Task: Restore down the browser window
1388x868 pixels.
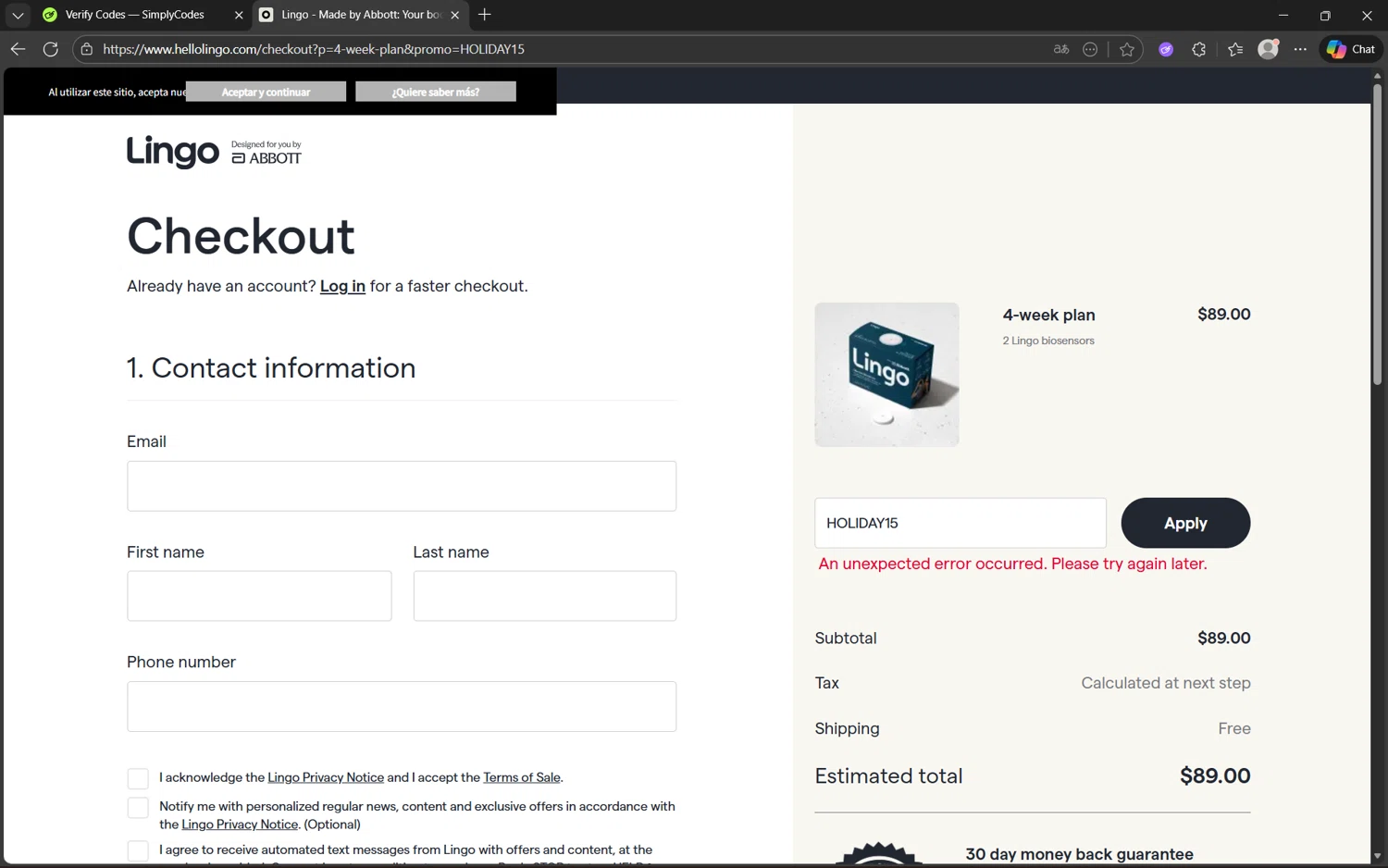Action: tap(1325, 15)
